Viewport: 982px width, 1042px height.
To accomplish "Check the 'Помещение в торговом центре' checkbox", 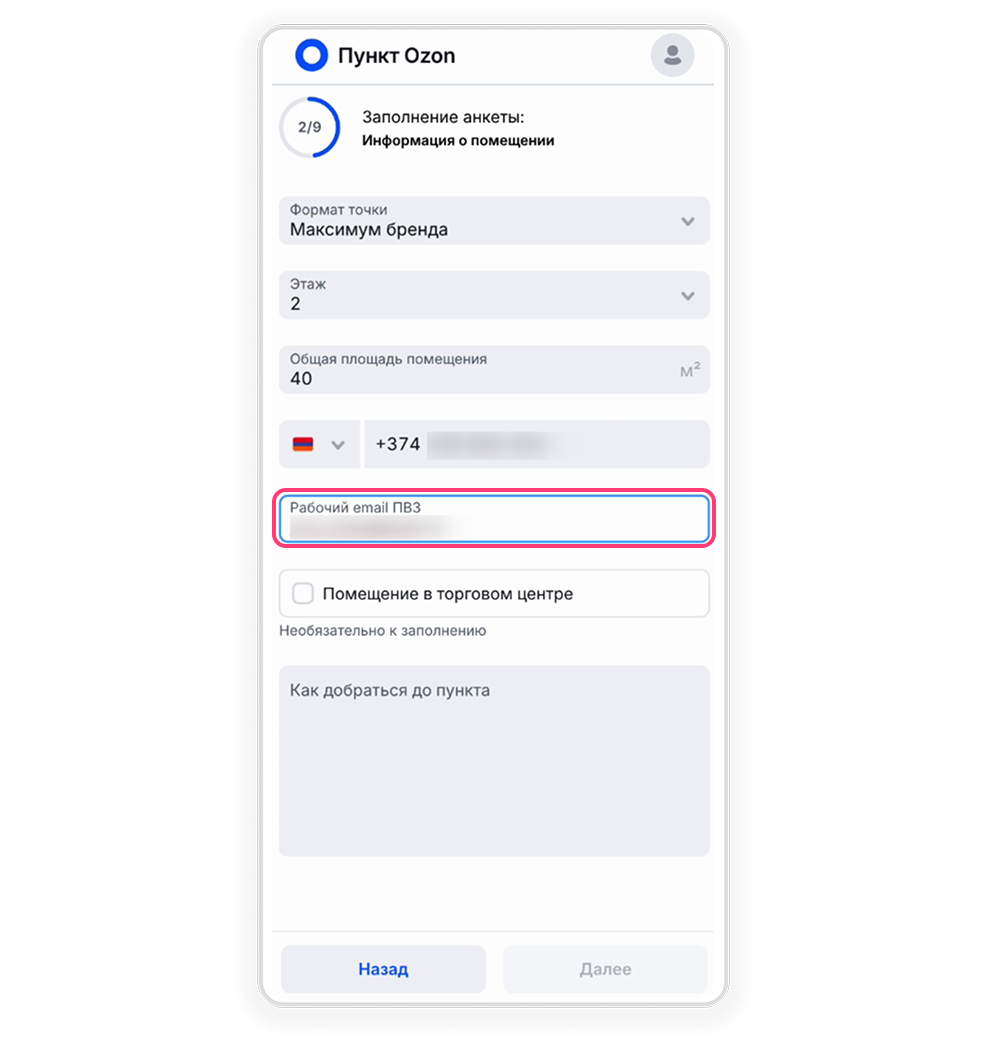I will click(303, 593).
